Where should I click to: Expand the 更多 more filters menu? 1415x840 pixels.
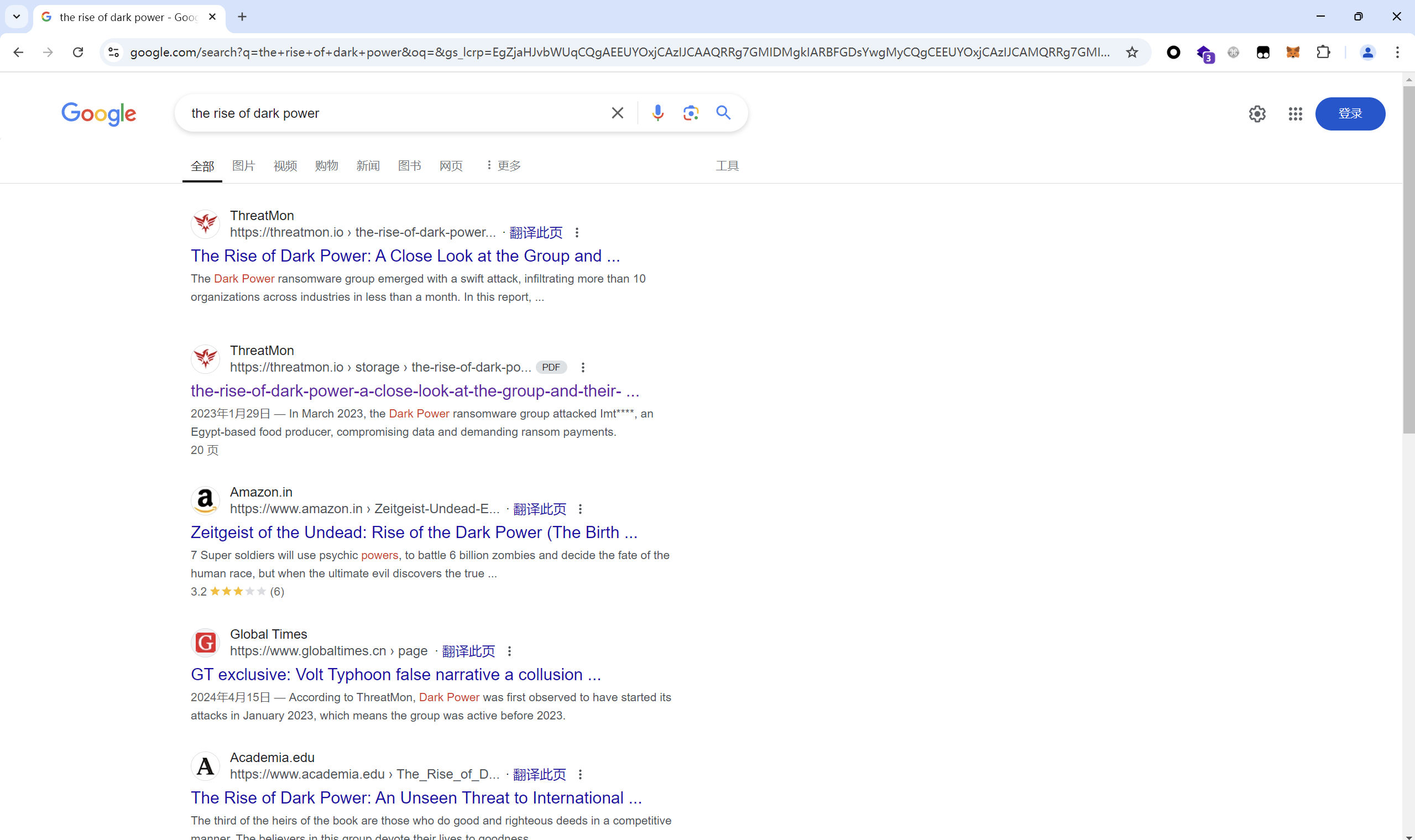click(x=503, y=165)
